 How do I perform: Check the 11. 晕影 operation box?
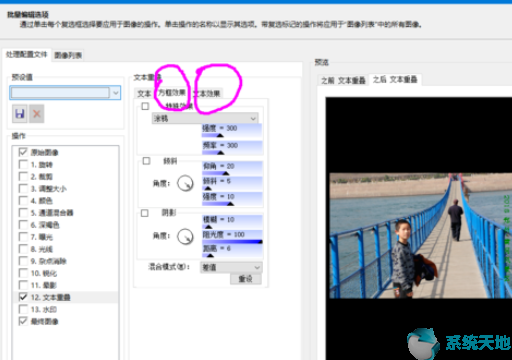tap(23, 285)
